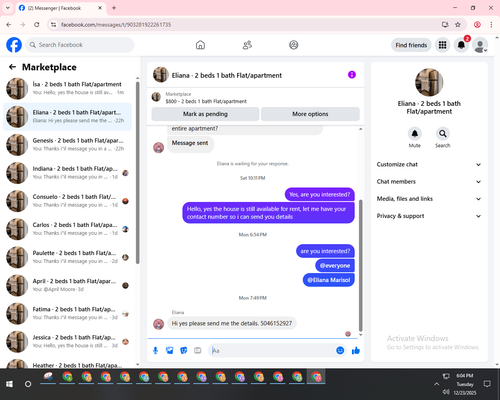This screenshot has width=500, height=400.
Task: Click the browser address bar URL
Action: coord(116,25)
